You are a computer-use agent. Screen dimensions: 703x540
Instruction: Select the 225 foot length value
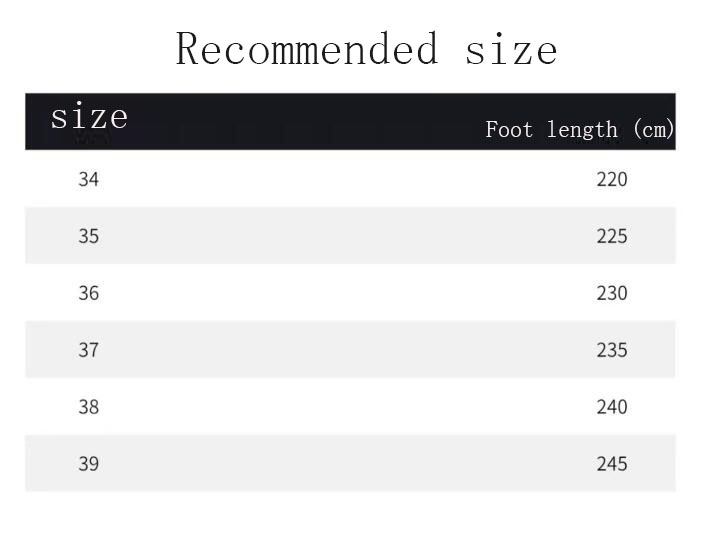point(612,237)
